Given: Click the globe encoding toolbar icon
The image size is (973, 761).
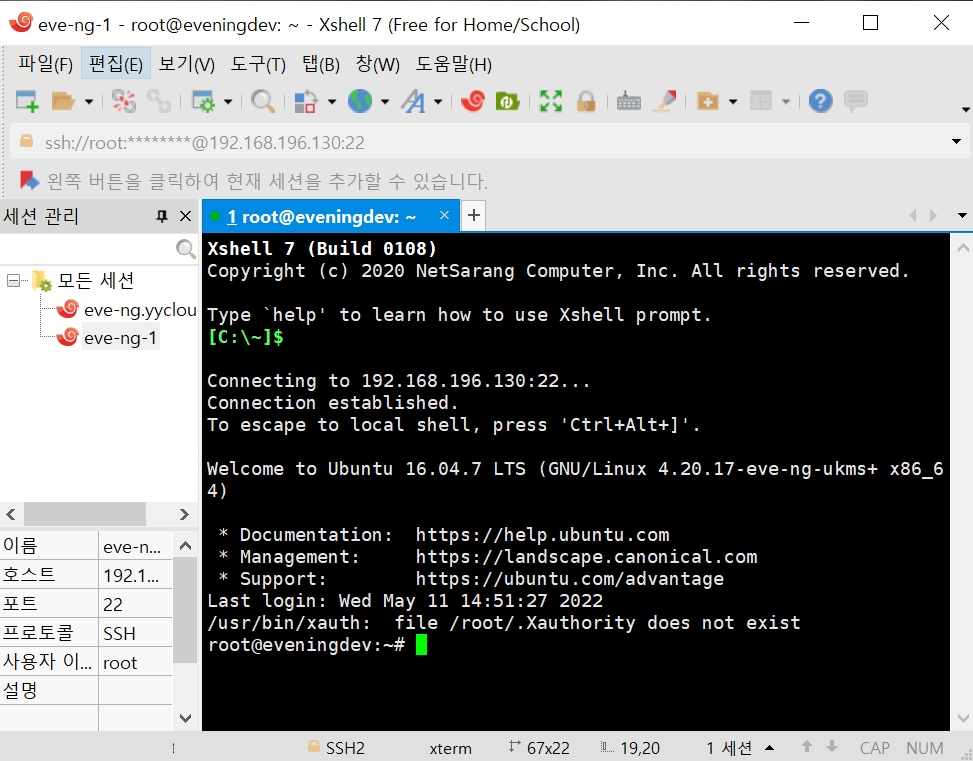Looking at the screenshot, I should (360, 101).
